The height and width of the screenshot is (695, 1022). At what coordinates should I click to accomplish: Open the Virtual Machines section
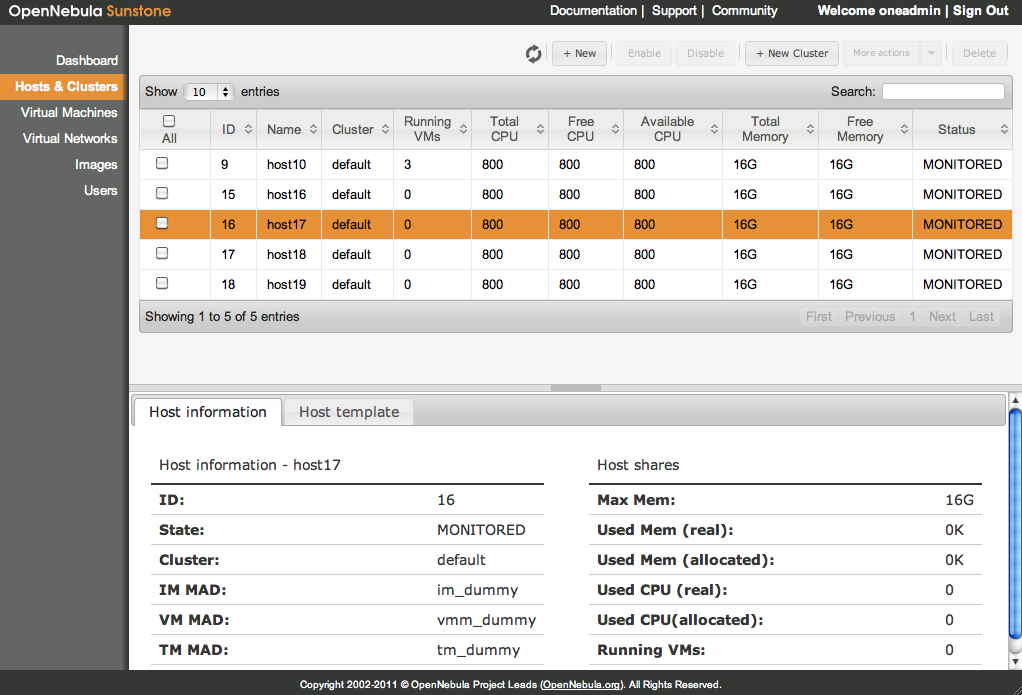point(69,112)
